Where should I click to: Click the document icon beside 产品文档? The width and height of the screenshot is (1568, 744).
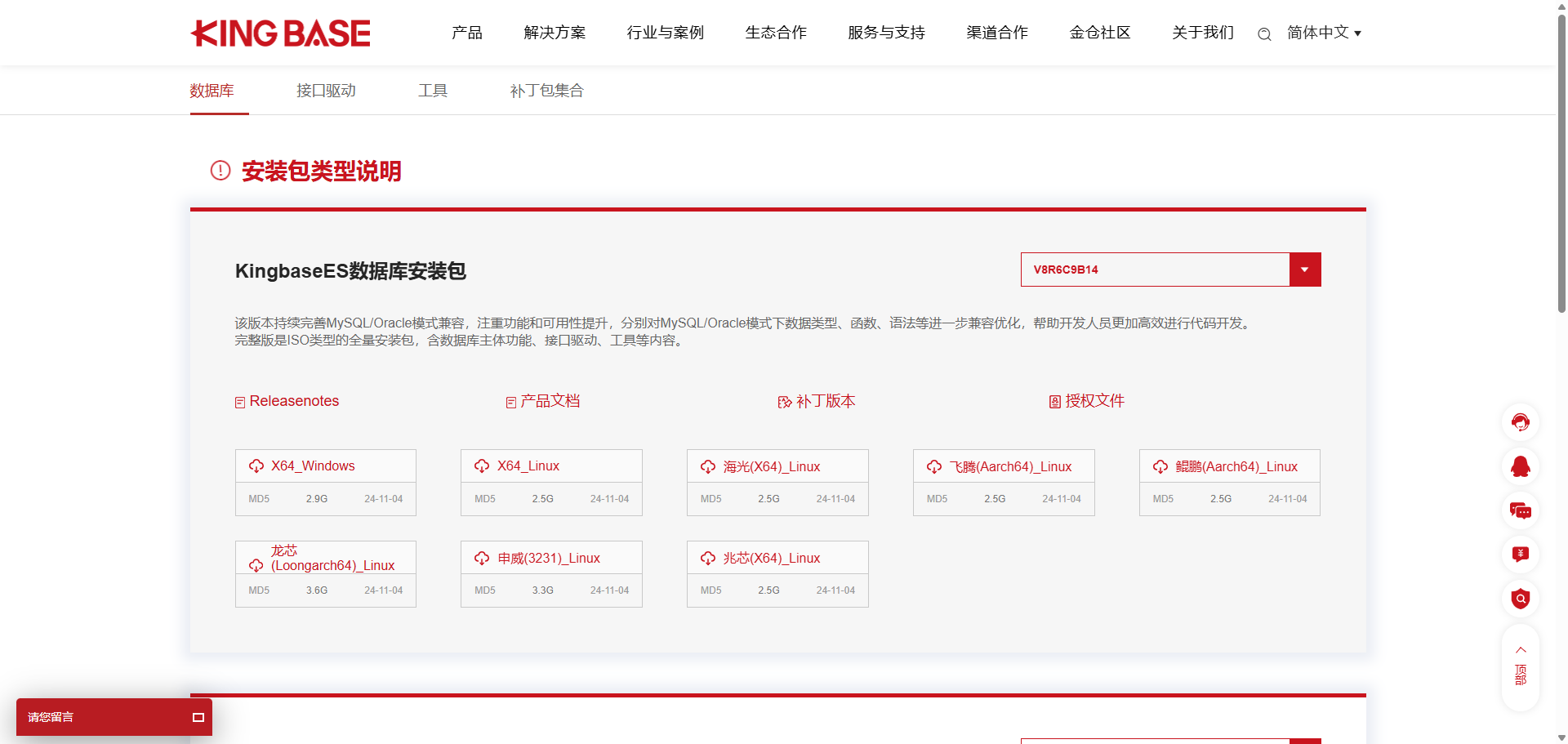511,403
